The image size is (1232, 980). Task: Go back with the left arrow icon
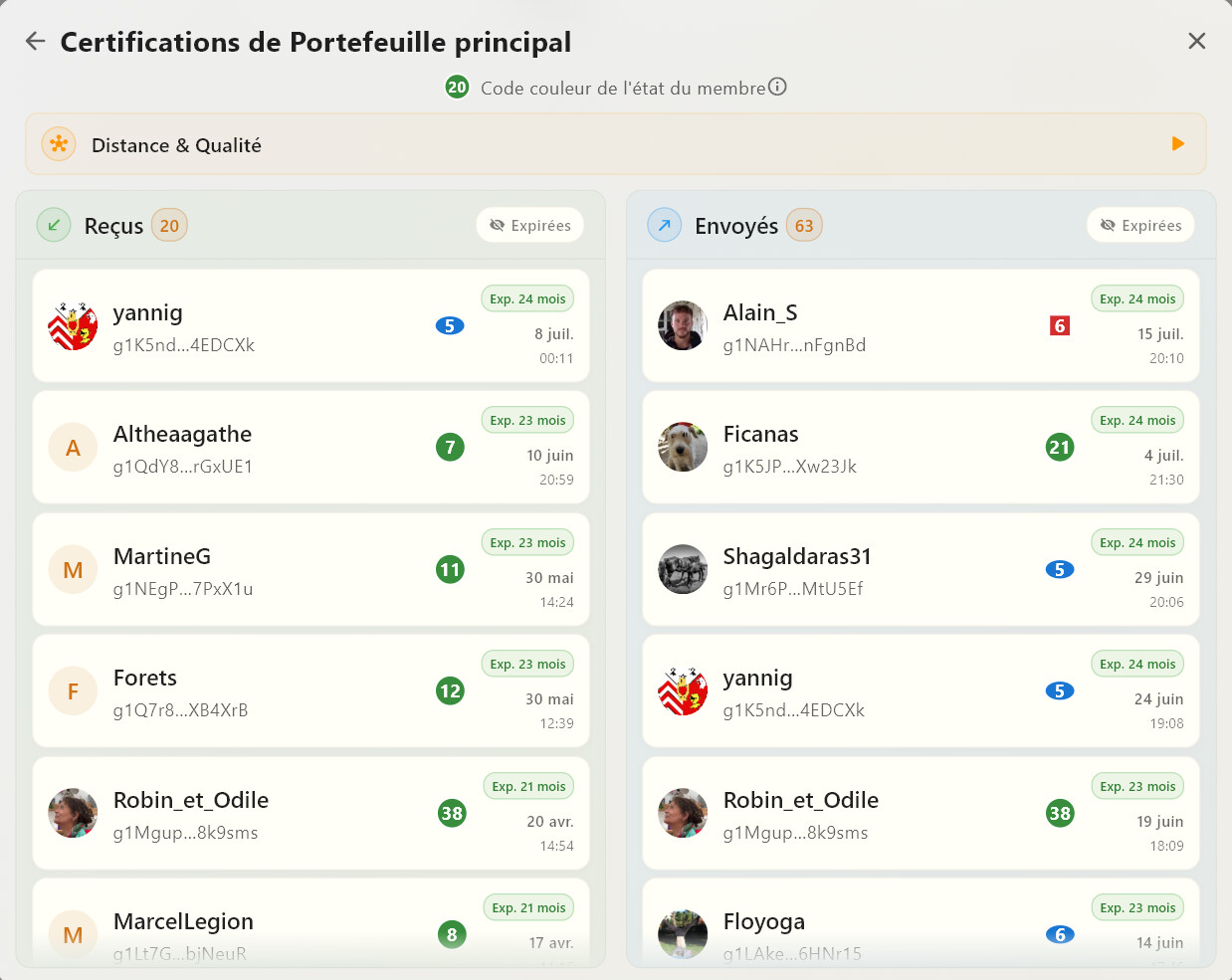tap(36, 41)
